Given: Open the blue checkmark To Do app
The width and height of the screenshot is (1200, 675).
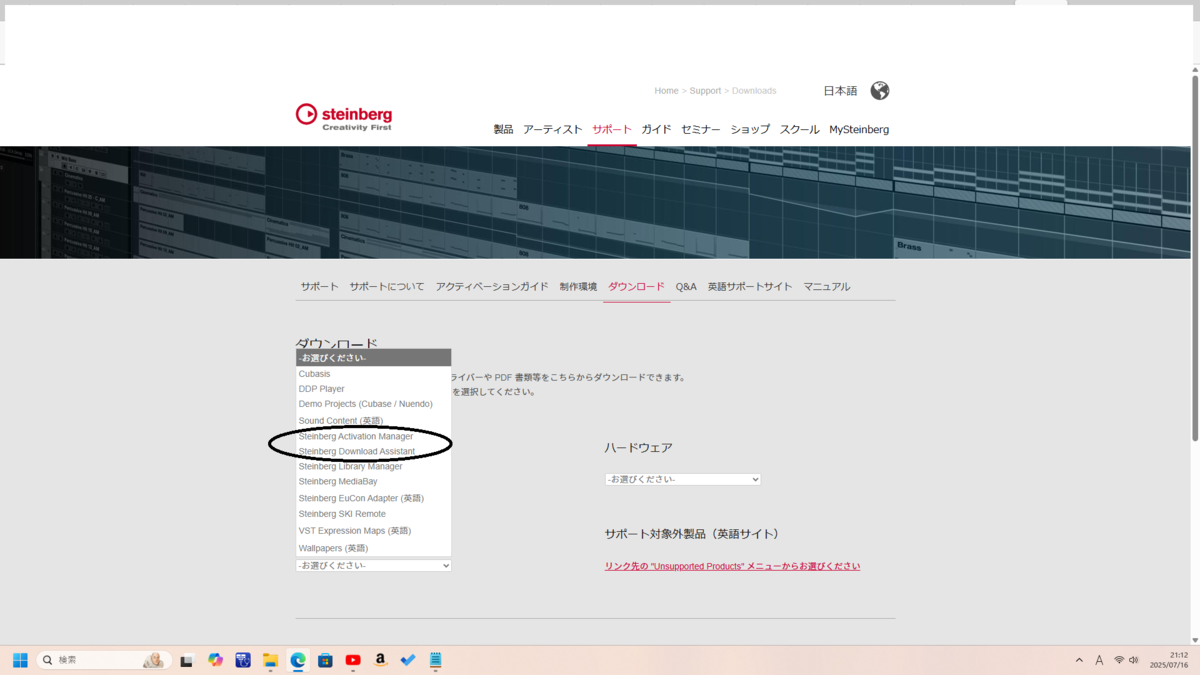Looking at the screenshot, I should coord(408,660).
